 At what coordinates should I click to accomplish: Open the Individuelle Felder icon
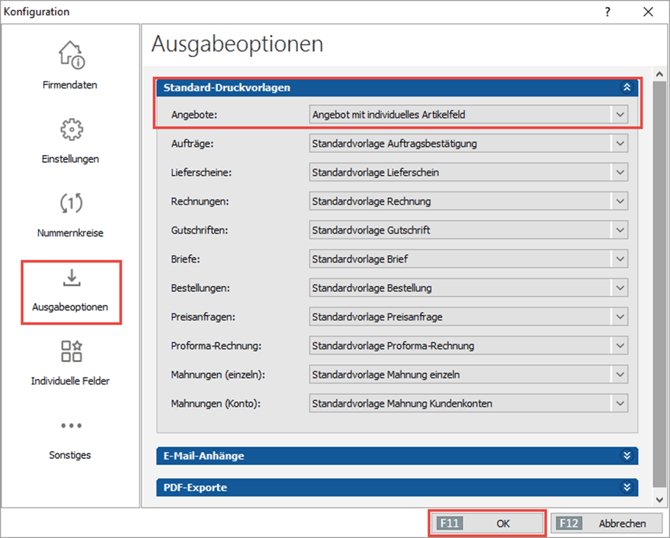(x=71, y=352)
